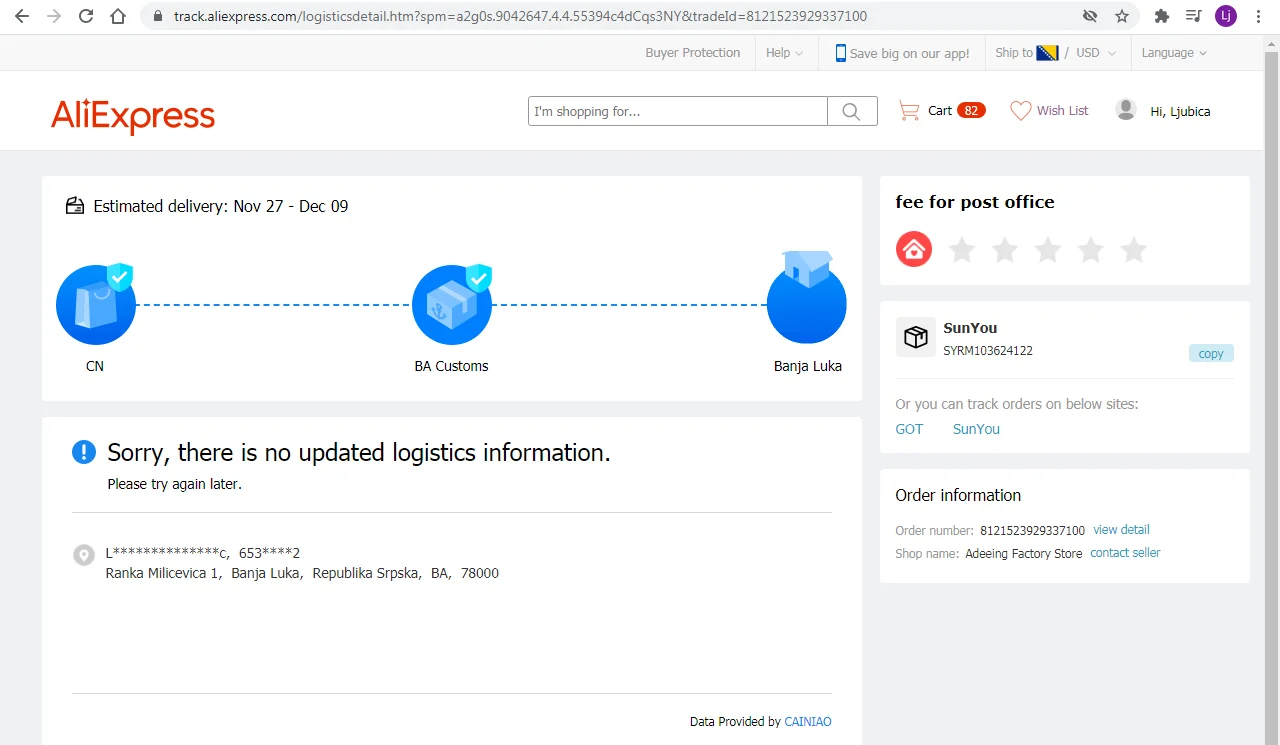
Task: Open Buyer Protection menu item
Action: coord(693,53)
